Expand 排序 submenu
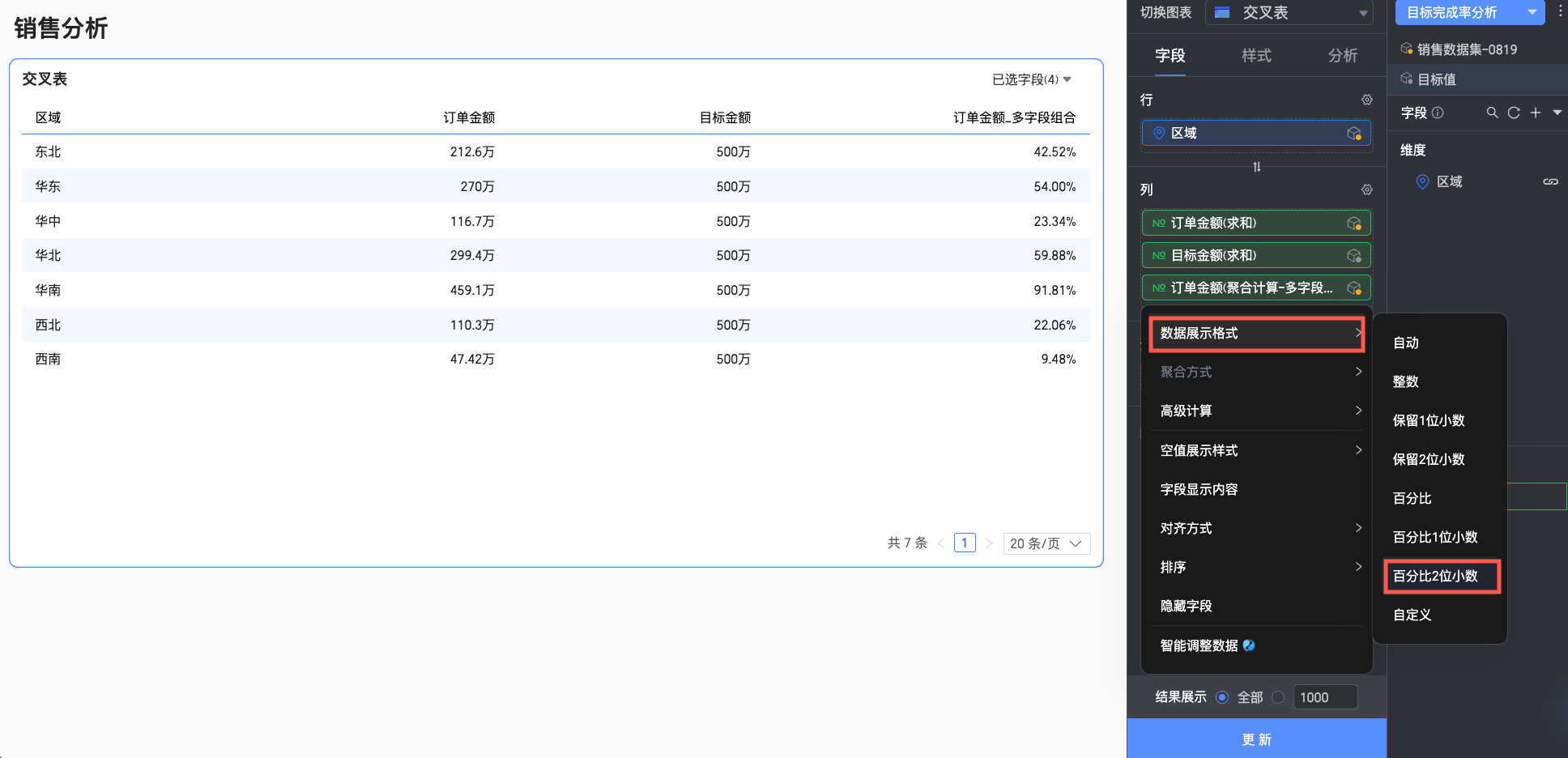The height and width of the screenshot is (758, 1568). tap(1257, 567)
